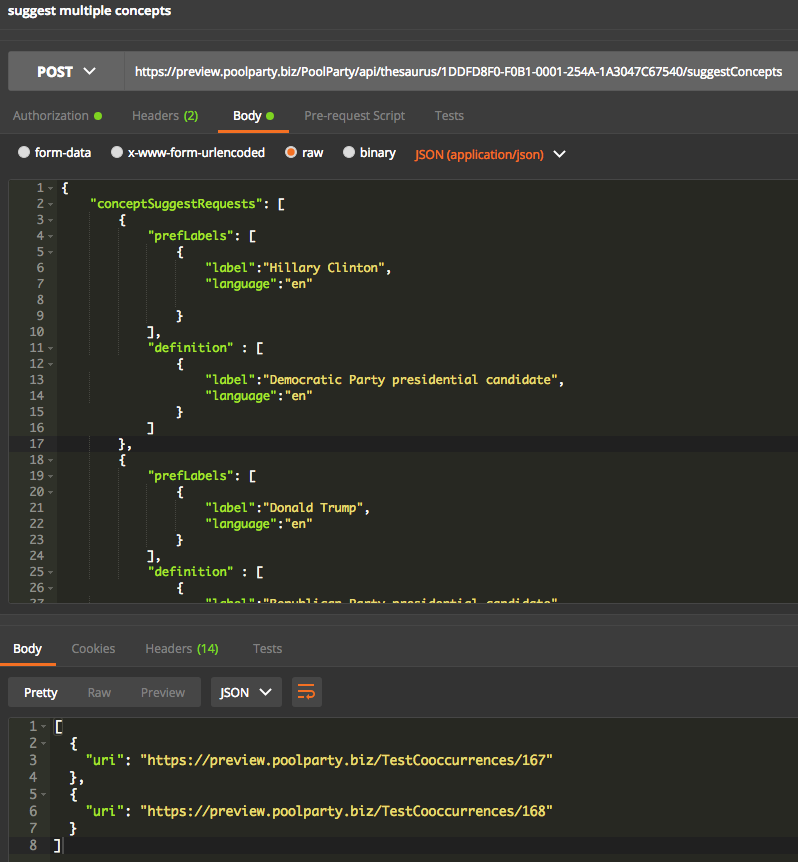Click into the request URL field
This screenshot has height=862, width=798.
[458, 72]
